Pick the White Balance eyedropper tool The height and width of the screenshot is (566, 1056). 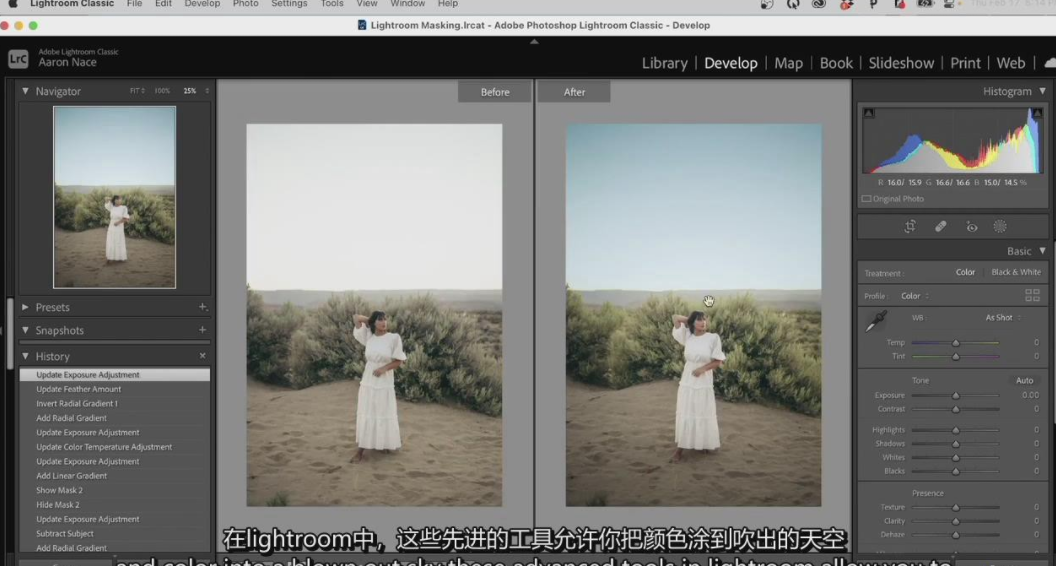876,321
